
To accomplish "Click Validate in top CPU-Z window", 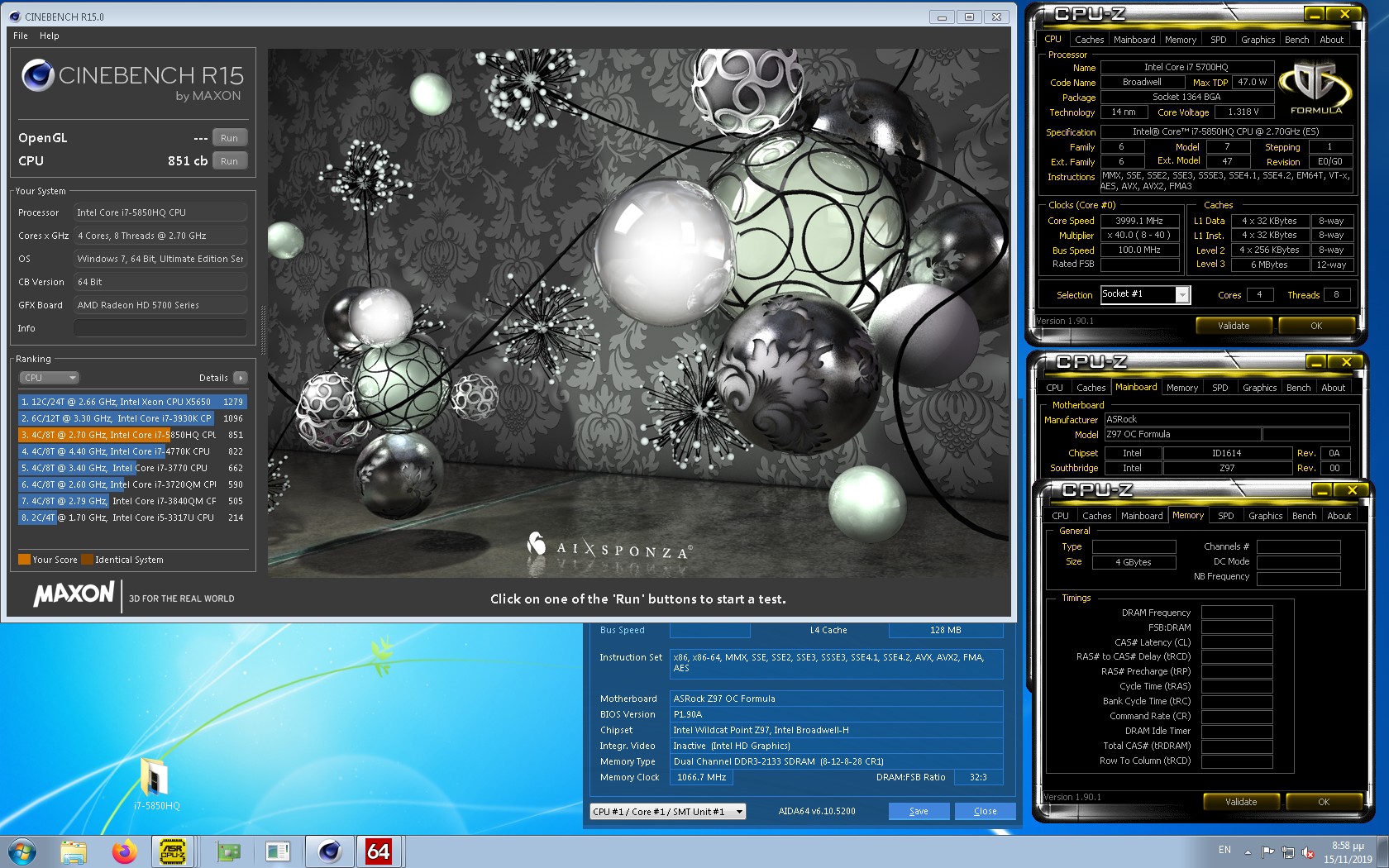I will coord(1234,326).
